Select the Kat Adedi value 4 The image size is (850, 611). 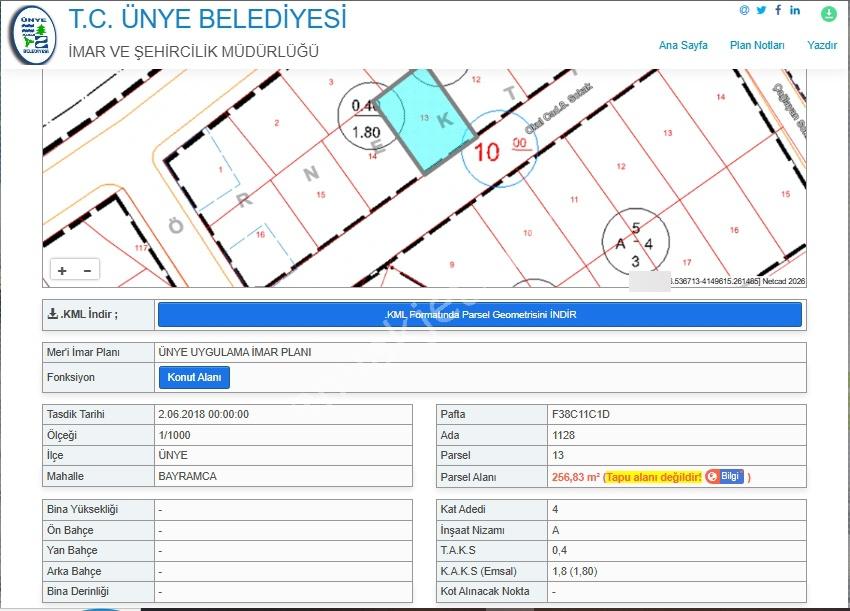pyautogui.click(x=555, y=509)
